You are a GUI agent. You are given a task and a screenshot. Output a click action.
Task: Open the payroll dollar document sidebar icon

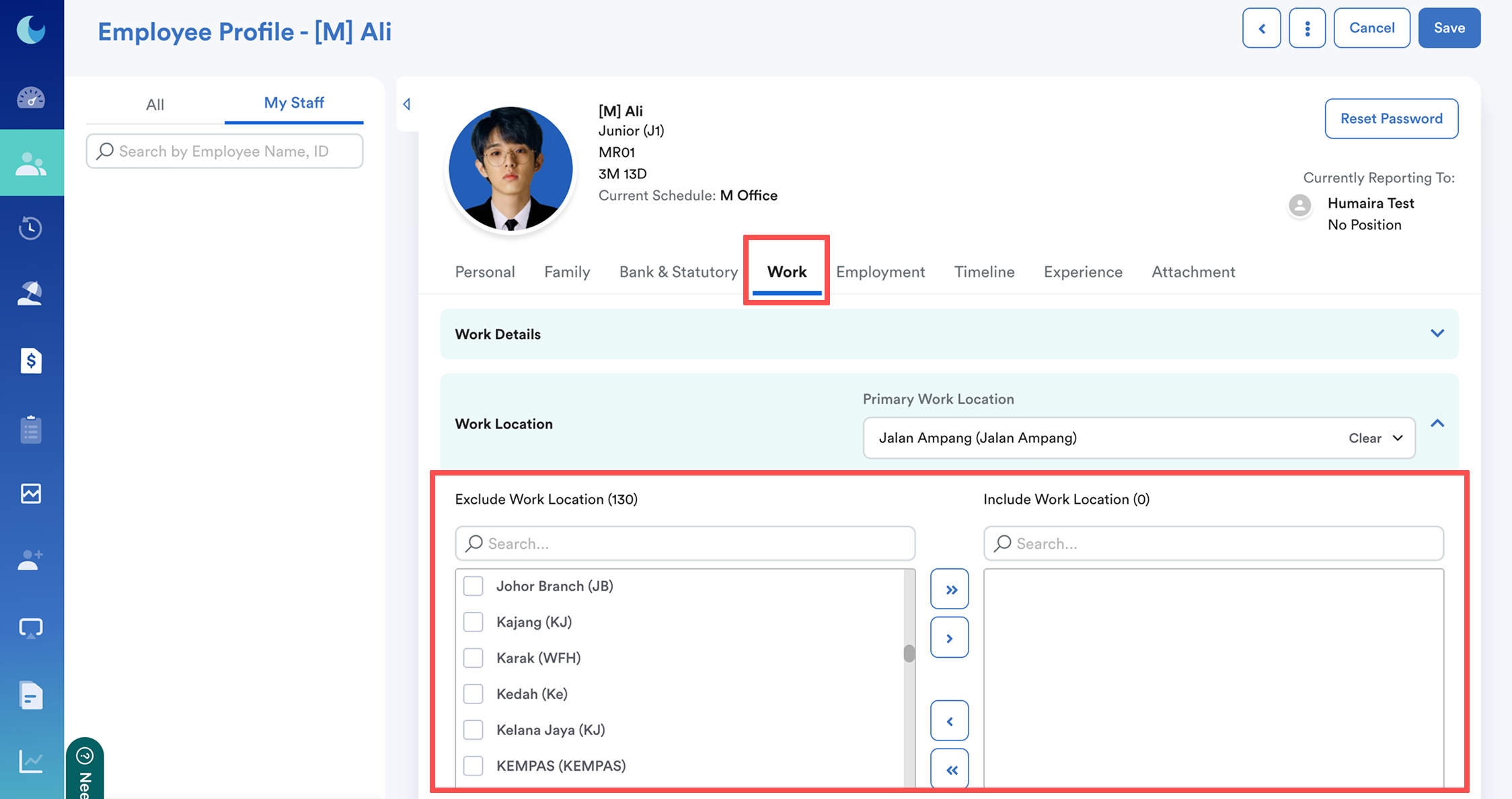tap(31, 361)
